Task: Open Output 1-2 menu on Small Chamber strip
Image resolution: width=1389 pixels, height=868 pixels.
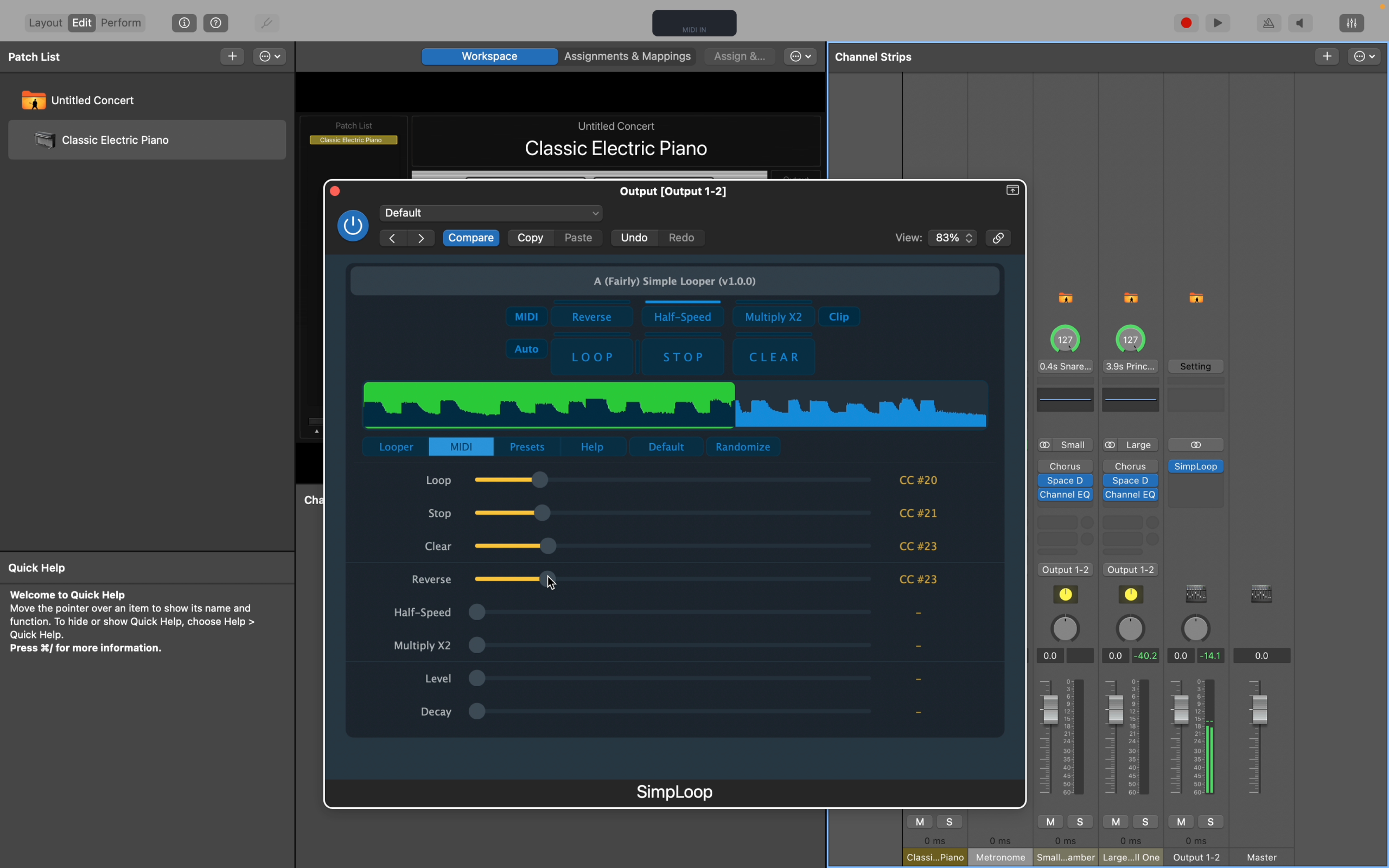Action: click(1065, 570)
